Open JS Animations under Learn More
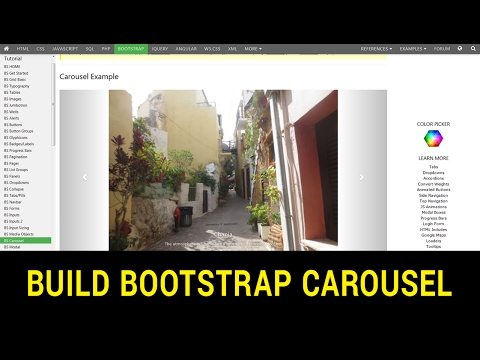Image resolution: width=480 pixels, height=360 pixels. (x=433, y=207)
